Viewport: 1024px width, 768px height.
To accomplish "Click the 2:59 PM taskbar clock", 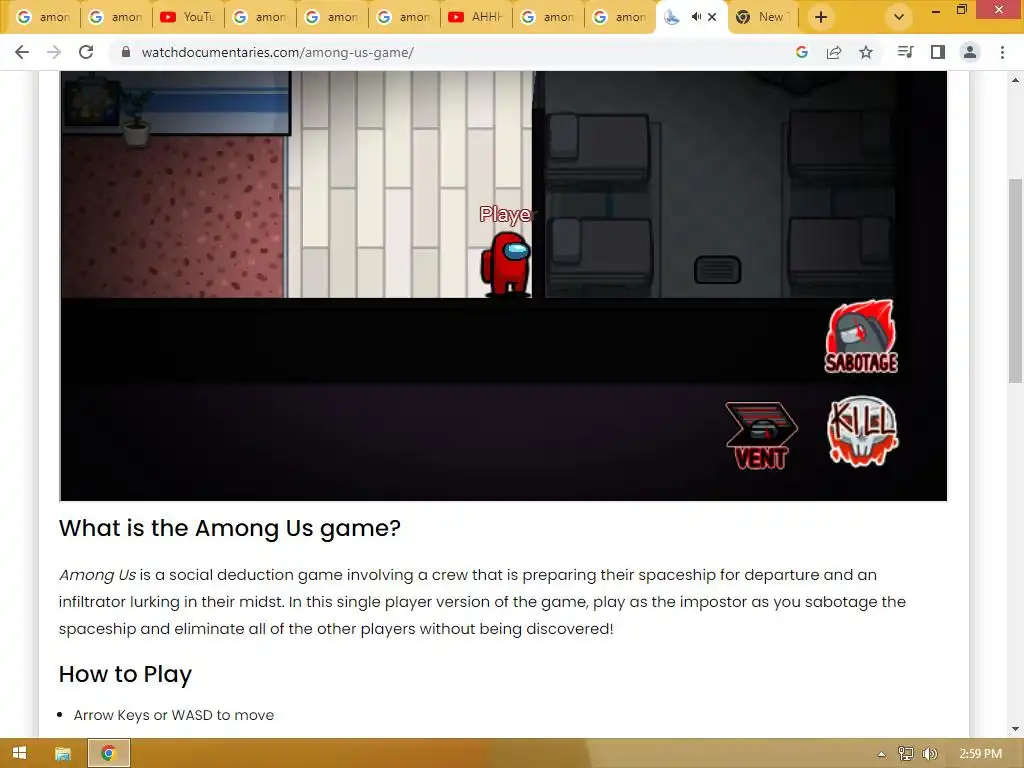I will coord(980,754).
